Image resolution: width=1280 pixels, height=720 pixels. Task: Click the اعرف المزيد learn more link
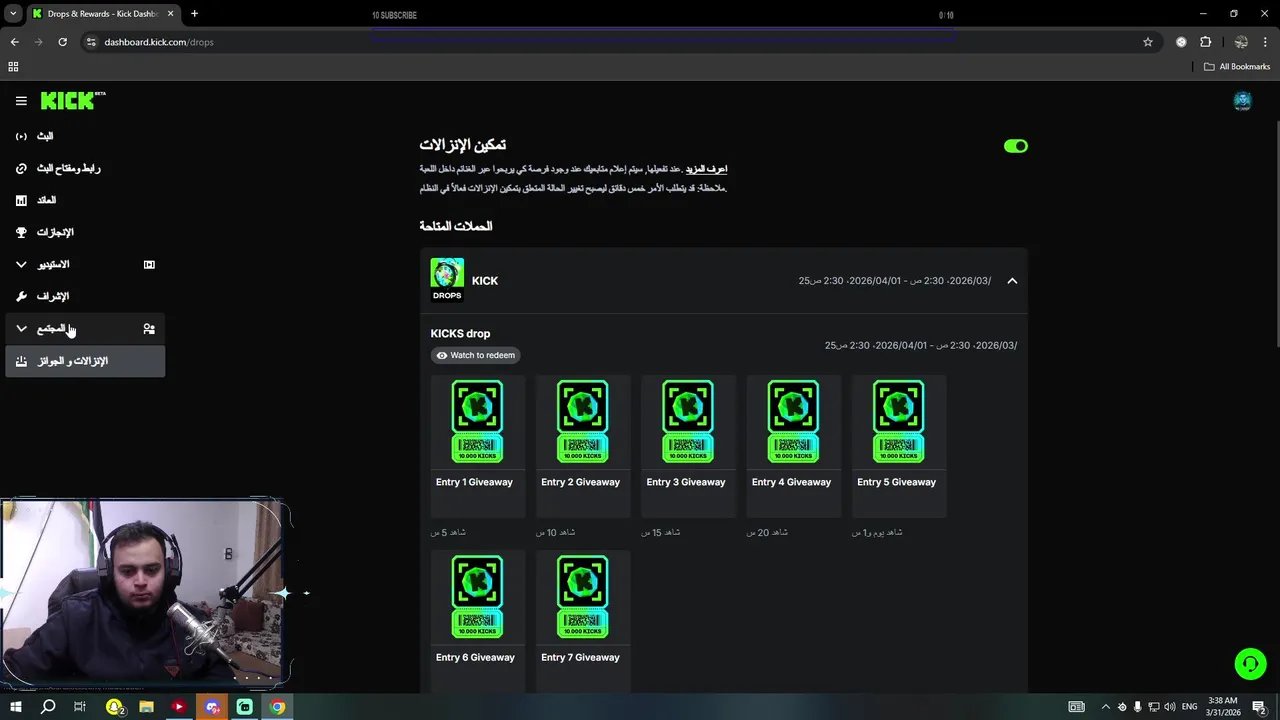(706, 169)
